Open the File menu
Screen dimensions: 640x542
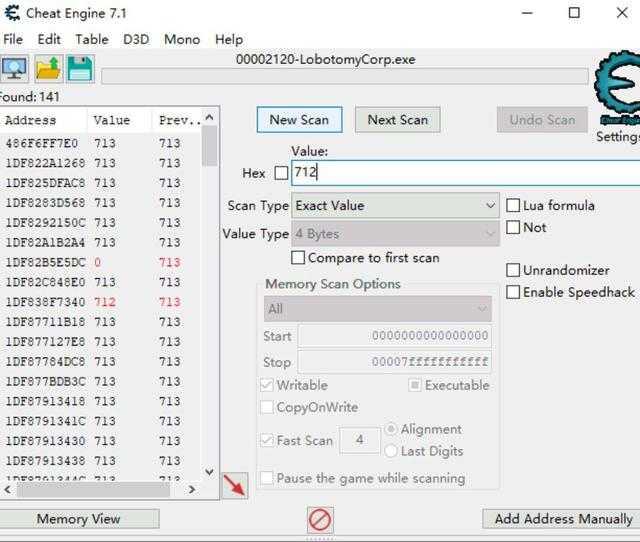[x=13, y=40]
